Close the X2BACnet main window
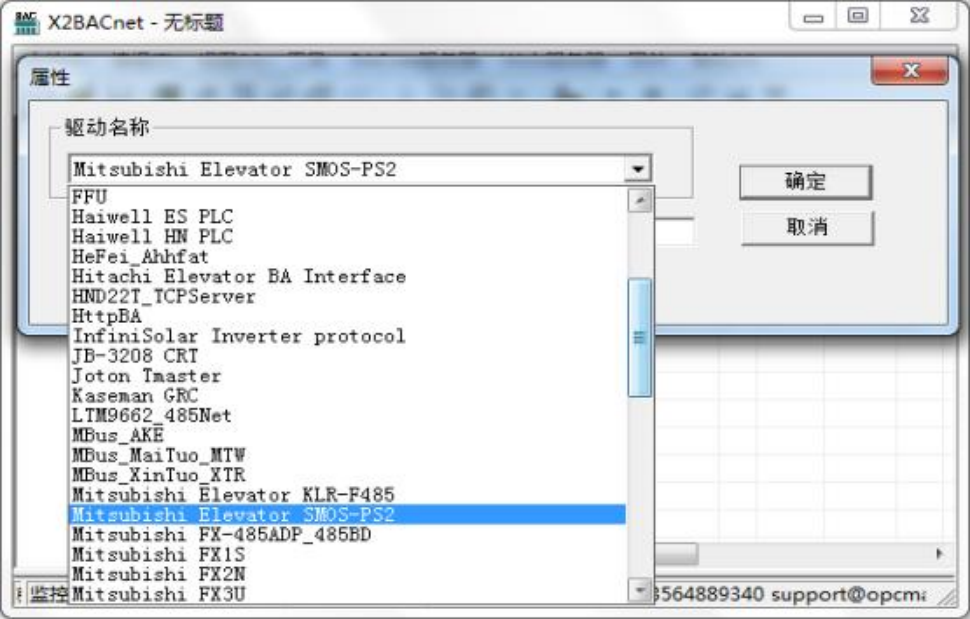The width and height of the screenshot is (970, 619). (x=919, y=17)
